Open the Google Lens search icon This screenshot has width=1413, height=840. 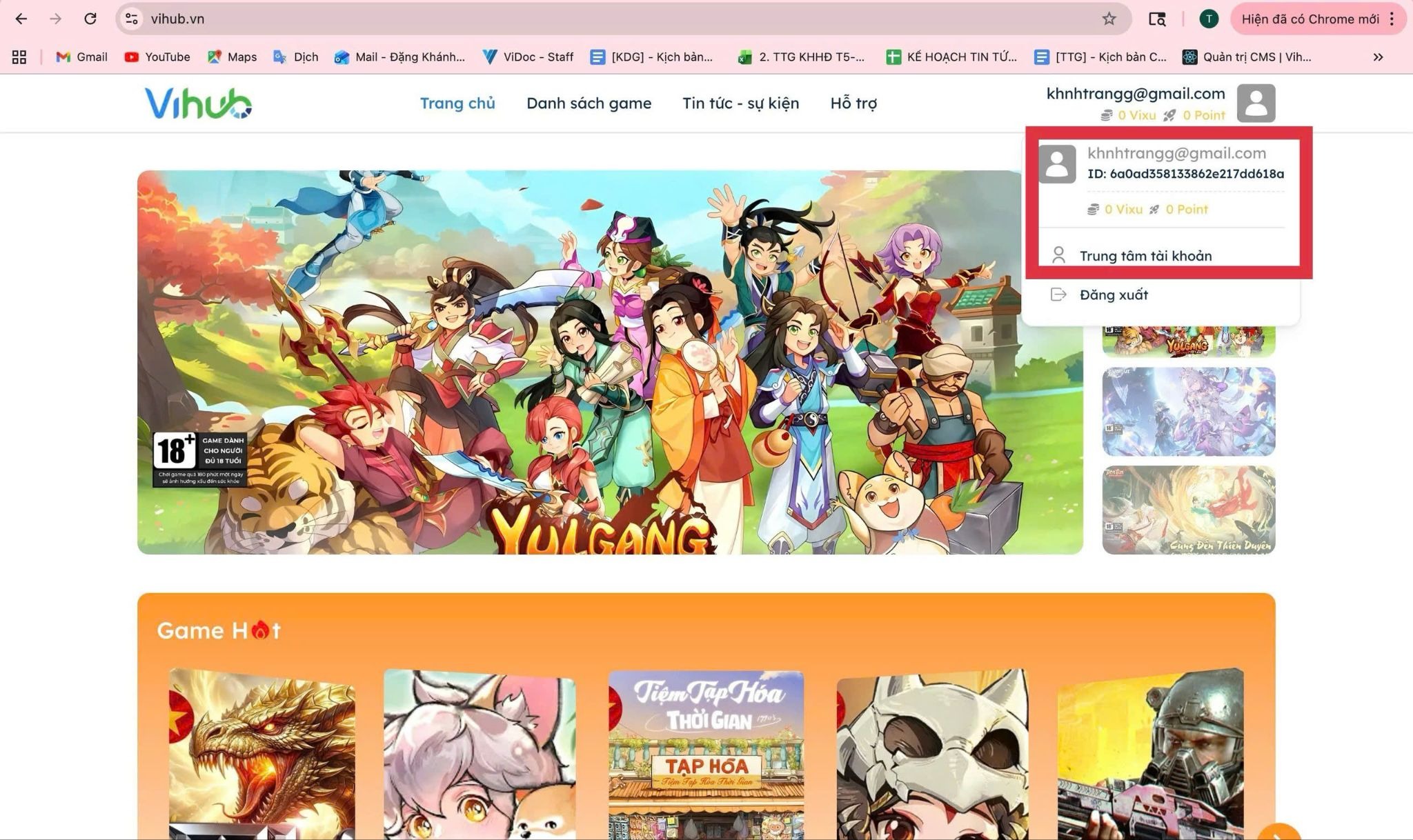[x=1157, y=19]
